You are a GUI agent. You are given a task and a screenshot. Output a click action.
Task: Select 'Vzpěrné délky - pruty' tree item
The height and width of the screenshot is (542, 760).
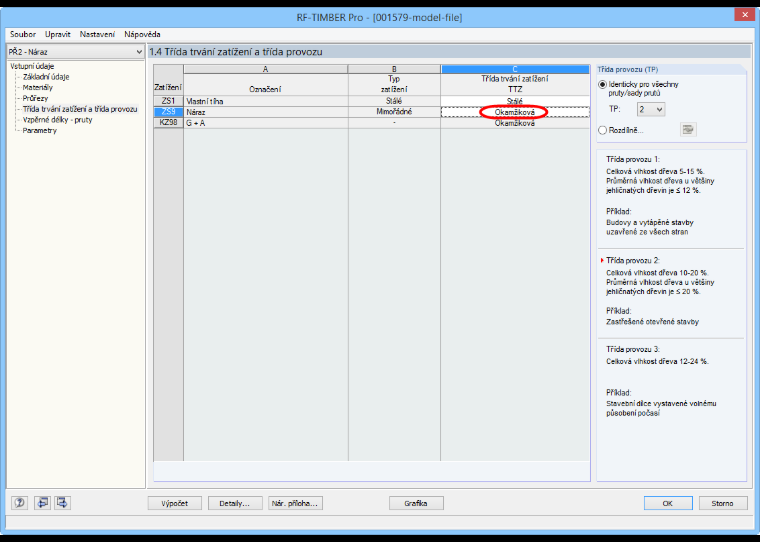57,120
